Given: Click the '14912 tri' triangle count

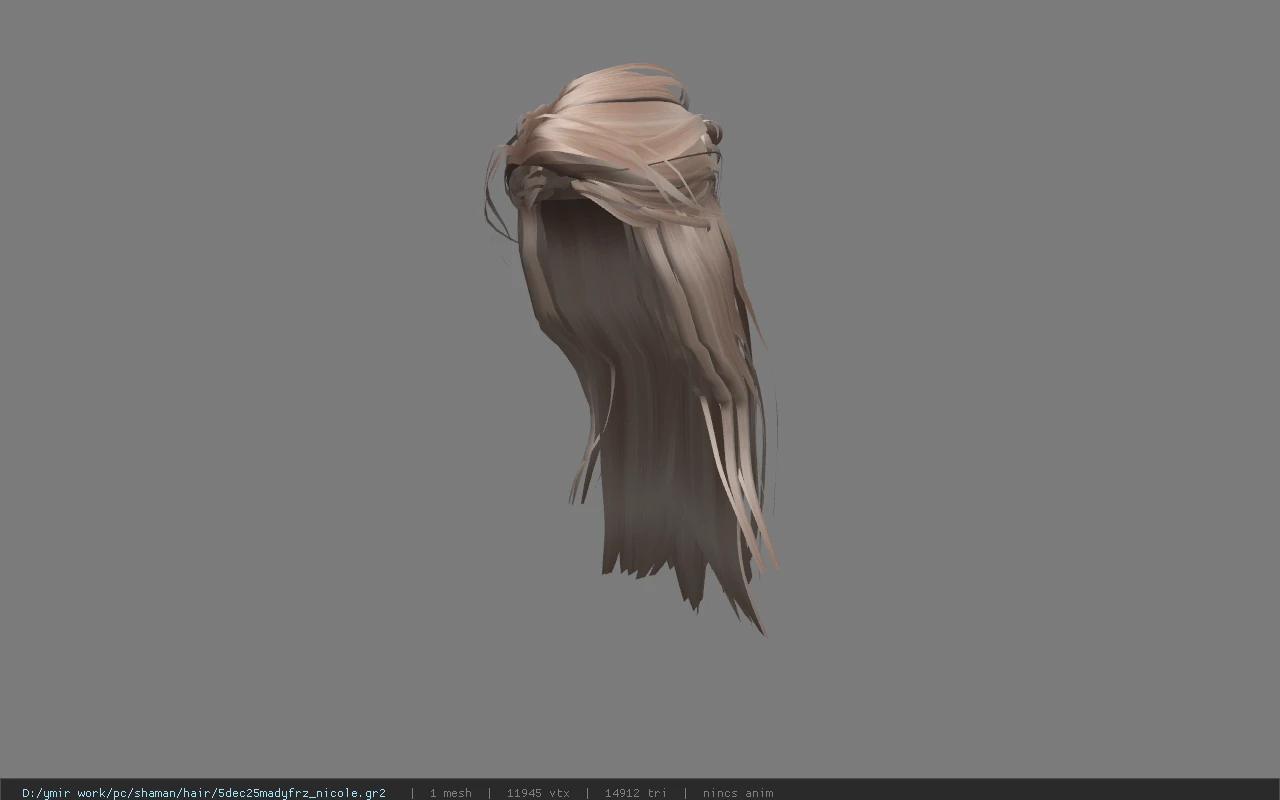Looking at the screenshot, I should click(635, 793).
